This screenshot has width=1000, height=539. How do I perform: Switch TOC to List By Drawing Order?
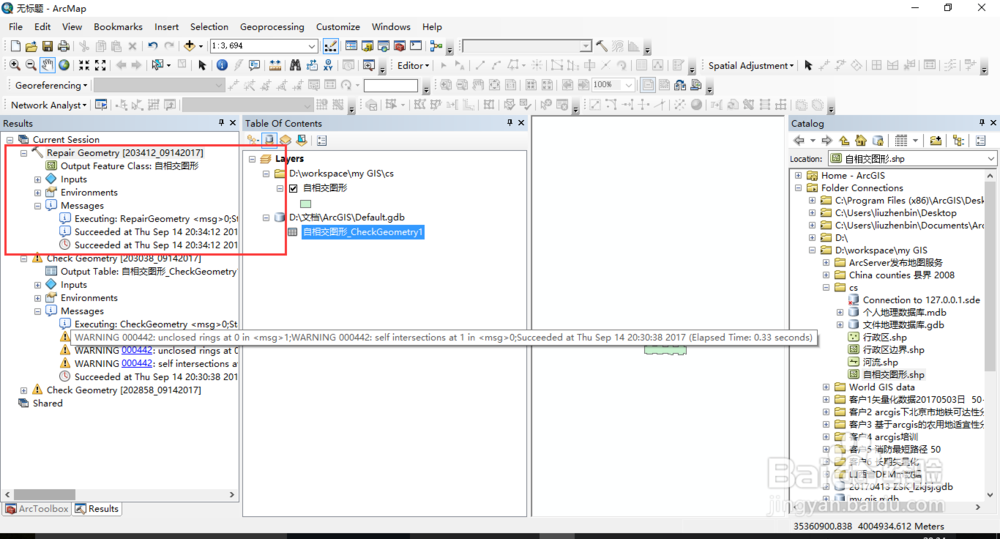pos(253,140)
